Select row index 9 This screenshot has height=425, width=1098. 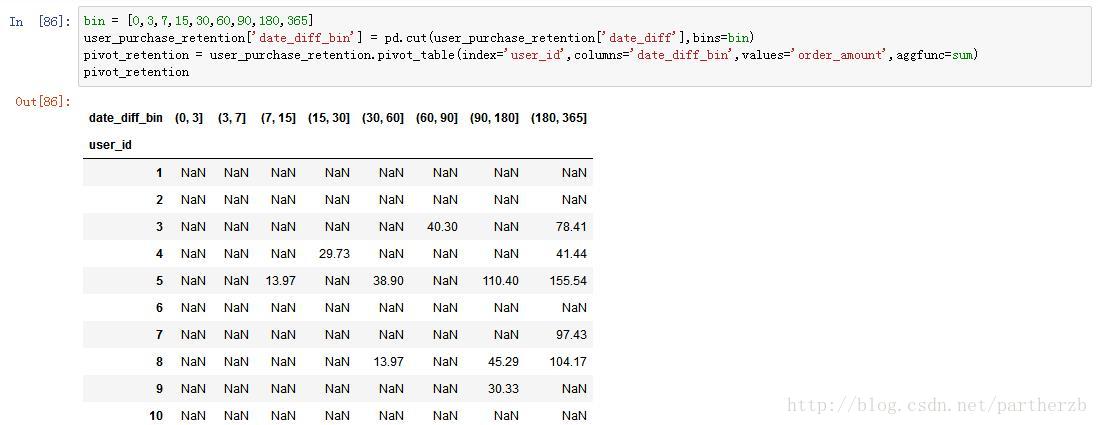pos(160,389)
